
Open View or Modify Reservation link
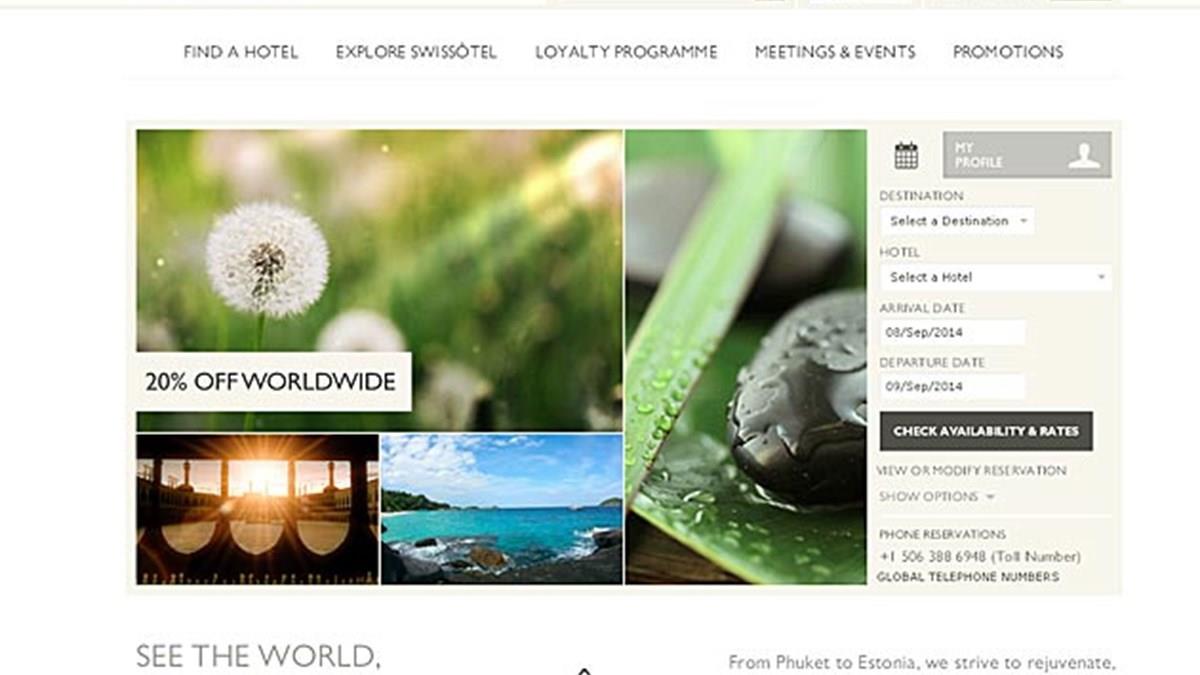coord(971,470)
